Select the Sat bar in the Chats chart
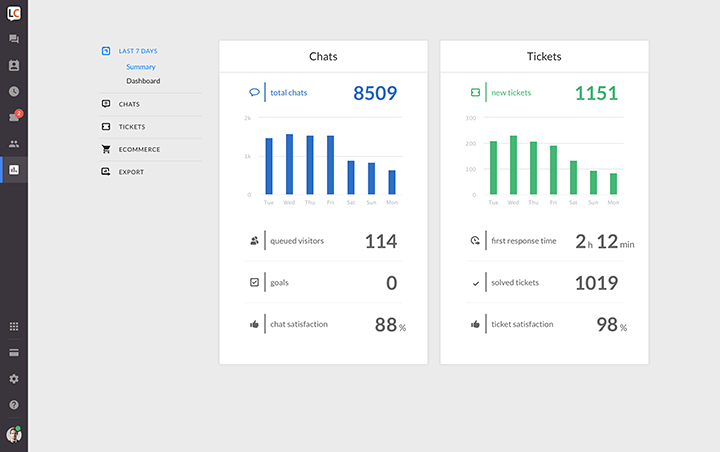The height and width of the screenshot is (452, 720). [351, 177]
